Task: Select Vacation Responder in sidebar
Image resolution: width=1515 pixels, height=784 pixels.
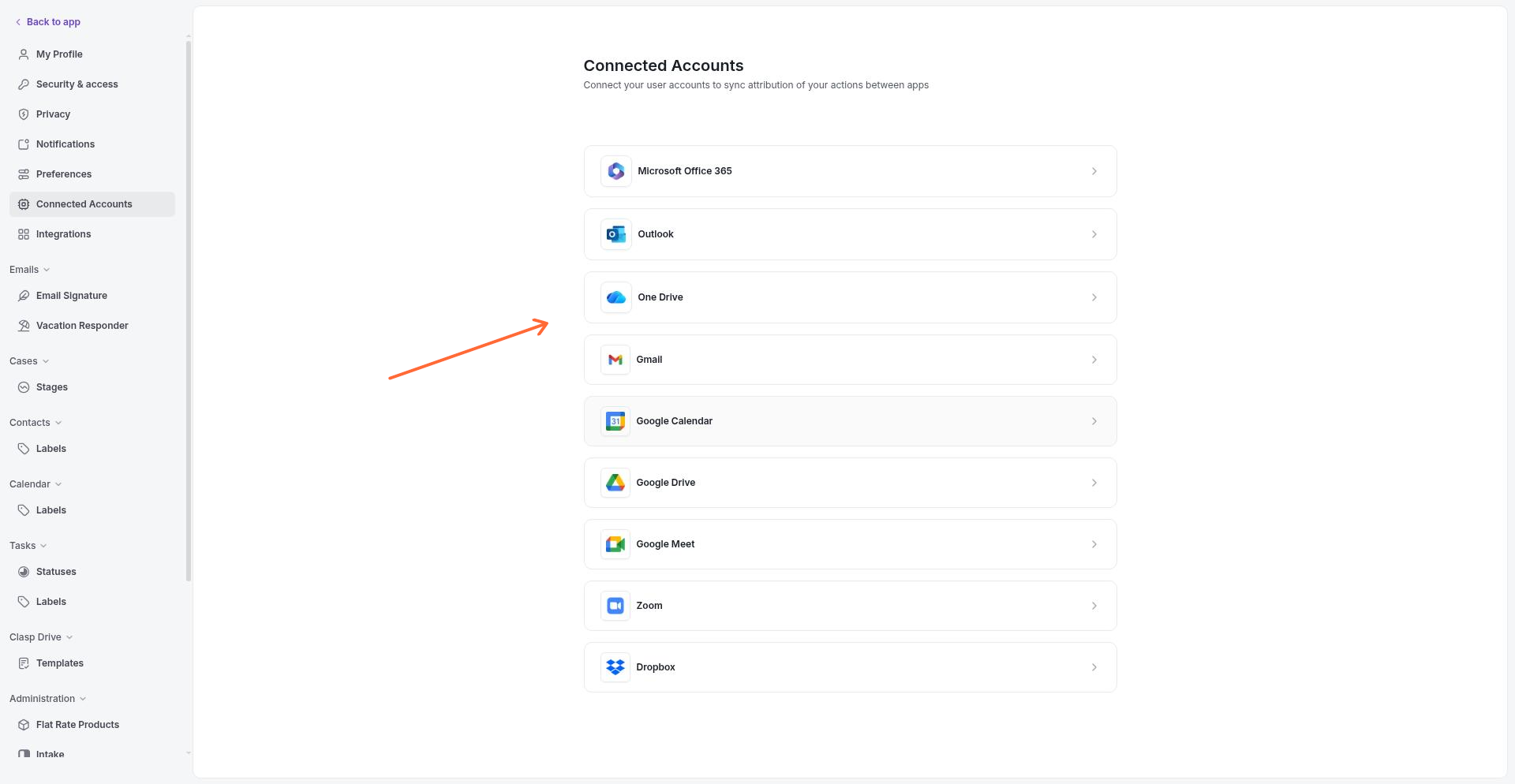Action: [92, 326]
